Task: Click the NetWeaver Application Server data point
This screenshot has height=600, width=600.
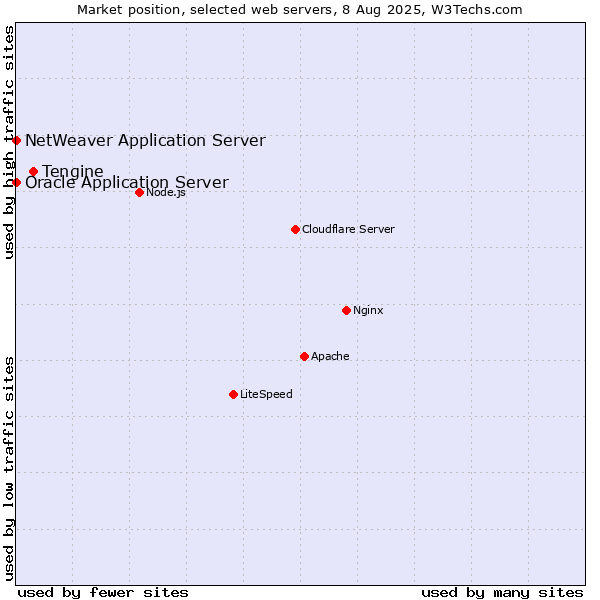Action: (16, 140)
